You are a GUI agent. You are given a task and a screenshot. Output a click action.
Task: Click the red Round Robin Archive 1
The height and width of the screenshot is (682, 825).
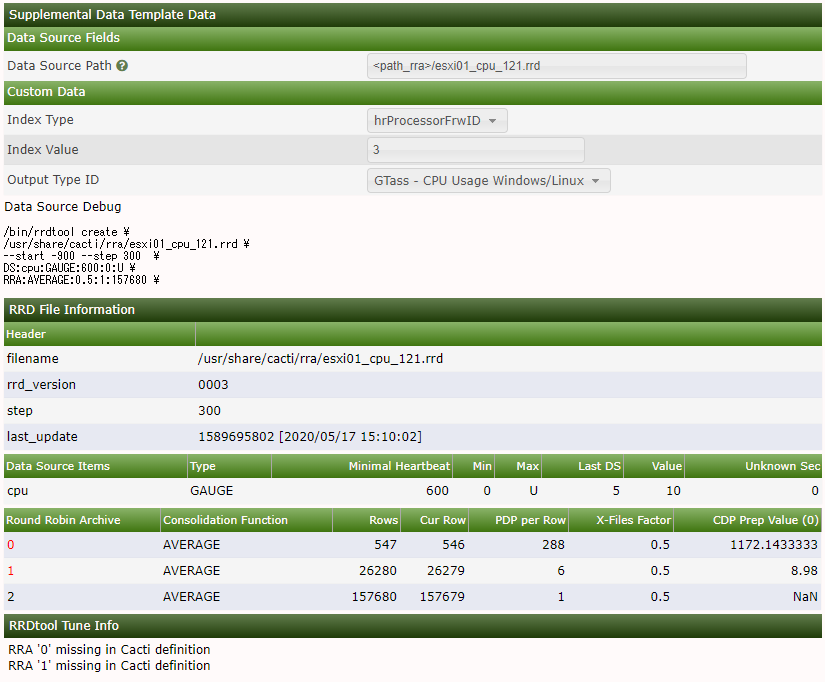11,570
